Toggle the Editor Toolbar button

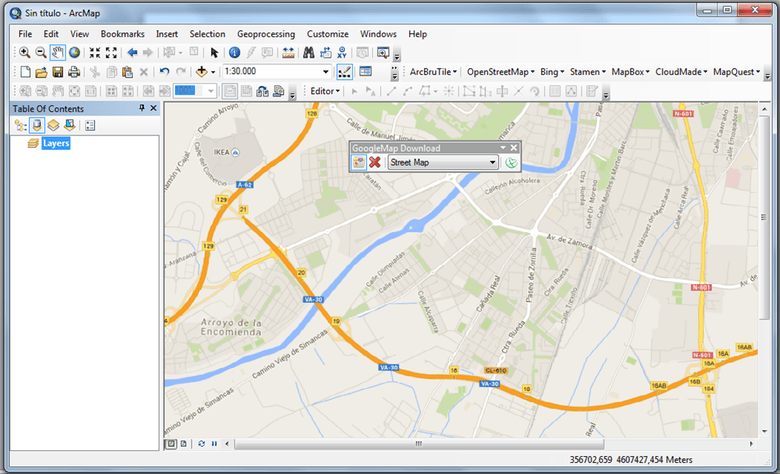pos(345,72)
